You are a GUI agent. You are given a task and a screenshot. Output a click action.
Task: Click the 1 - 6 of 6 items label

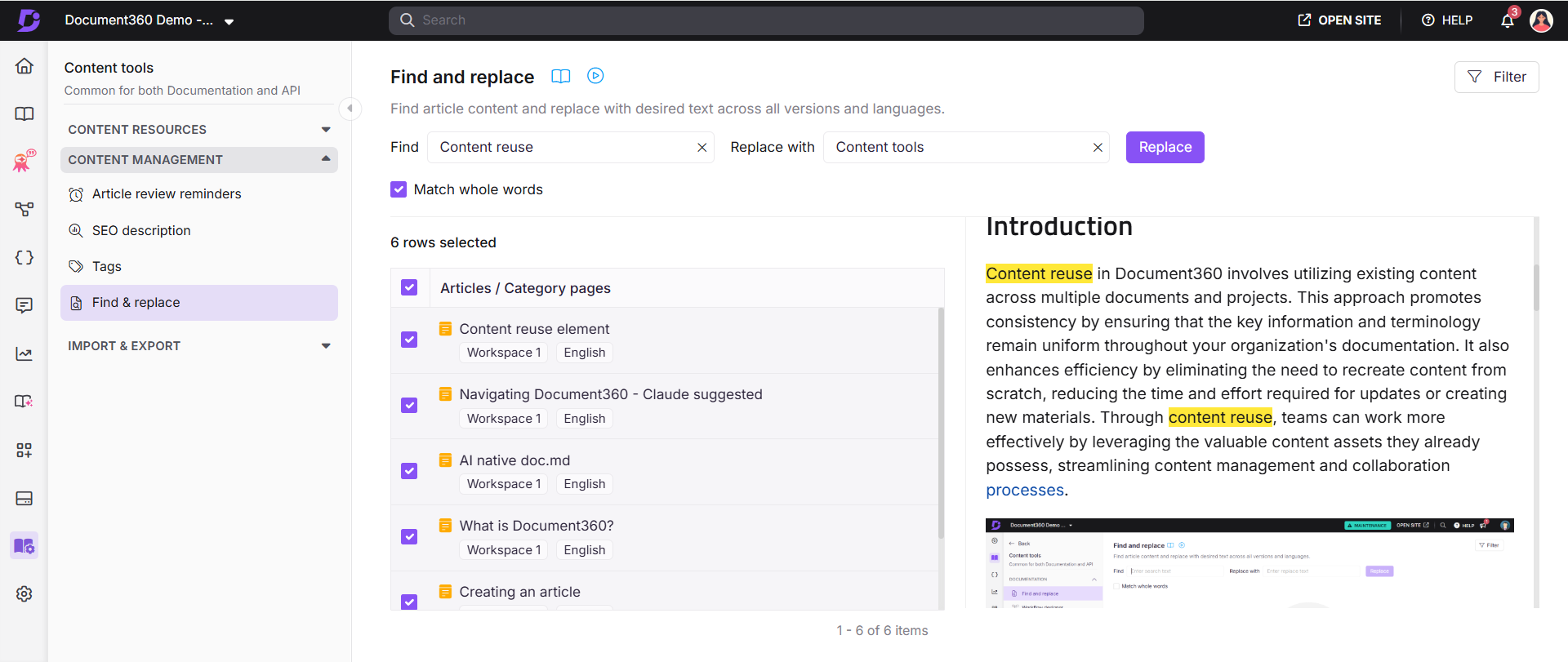point(882,630)
